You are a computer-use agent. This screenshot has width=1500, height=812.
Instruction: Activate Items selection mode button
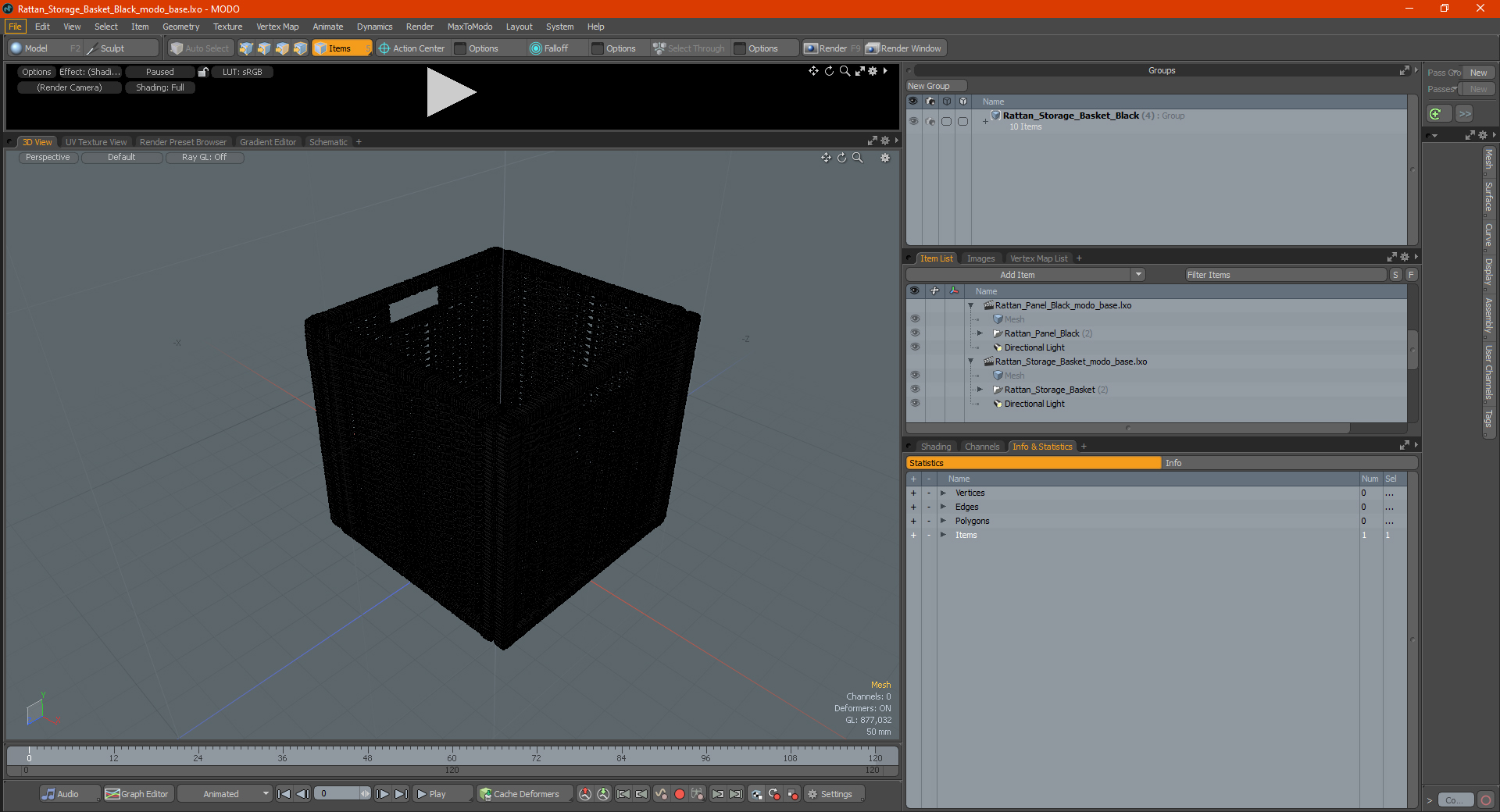(341, 48)
